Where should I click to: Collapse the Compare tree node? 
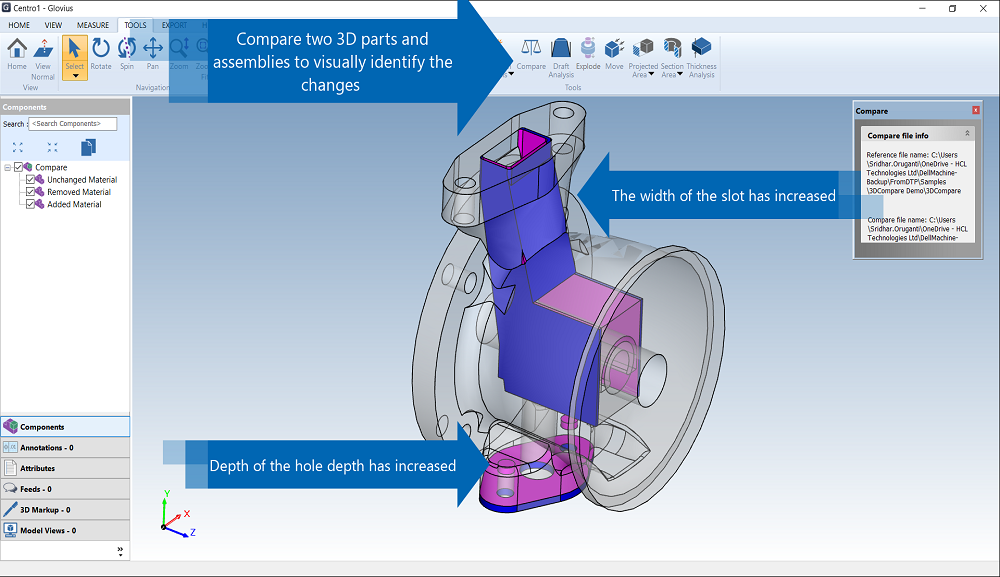pos(7,168)
